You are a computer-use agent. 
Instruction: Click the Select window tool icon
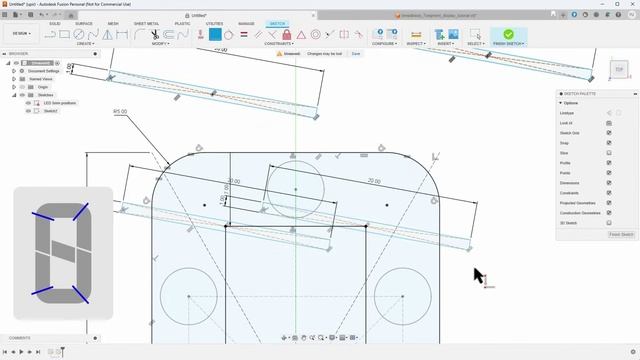[475, 35]
